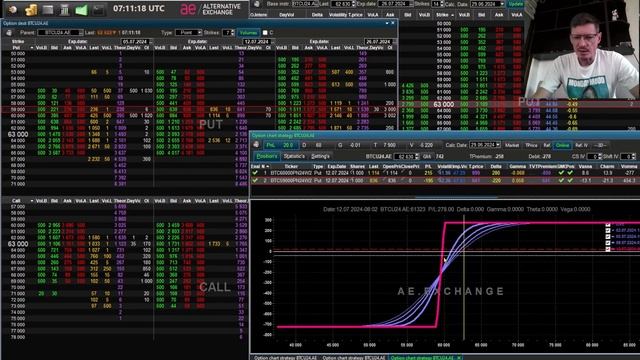Click the round globe icon in the top toolbar
640x360 pixels.
13,9
